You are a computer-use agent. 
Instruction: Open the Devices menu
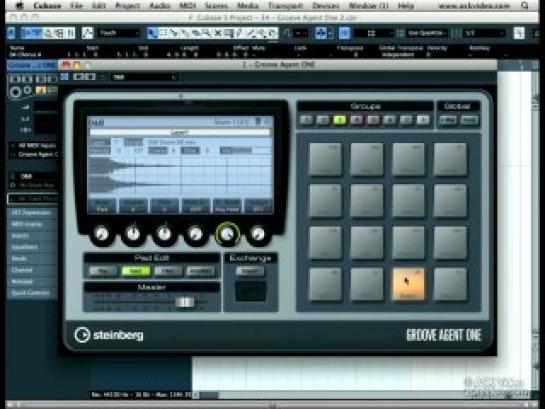326,6
